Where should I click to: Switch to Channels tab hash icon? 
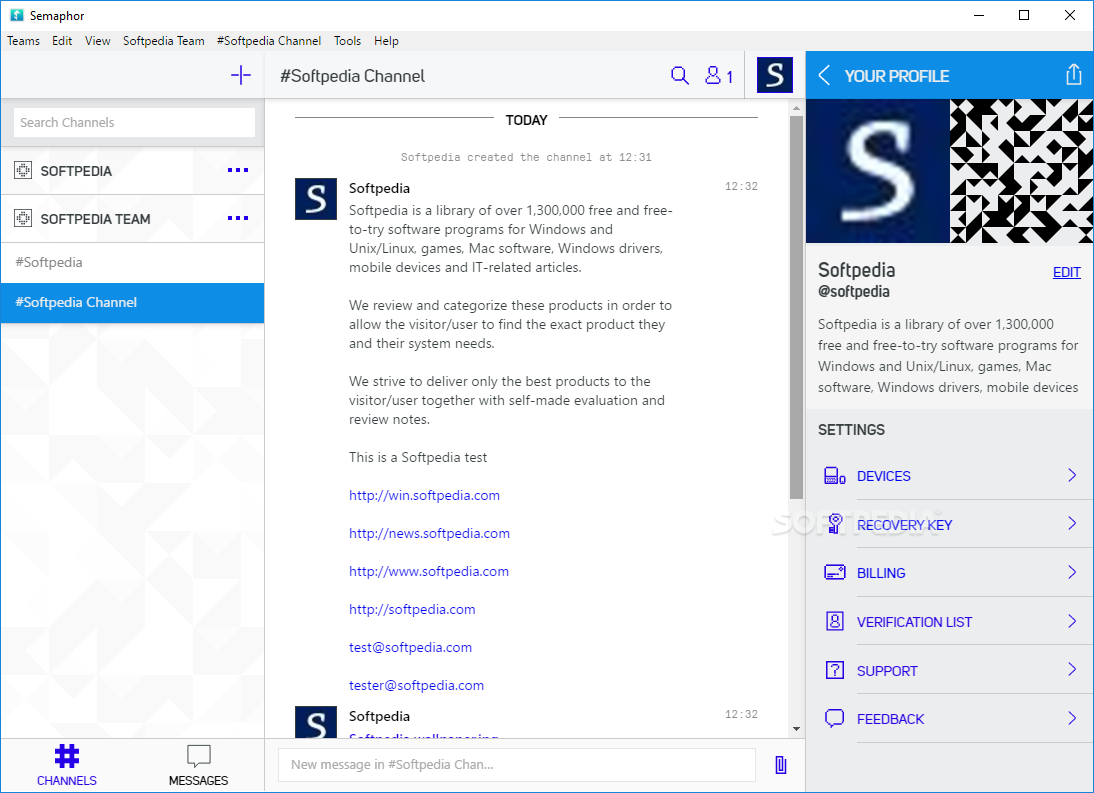pos(67,756)
